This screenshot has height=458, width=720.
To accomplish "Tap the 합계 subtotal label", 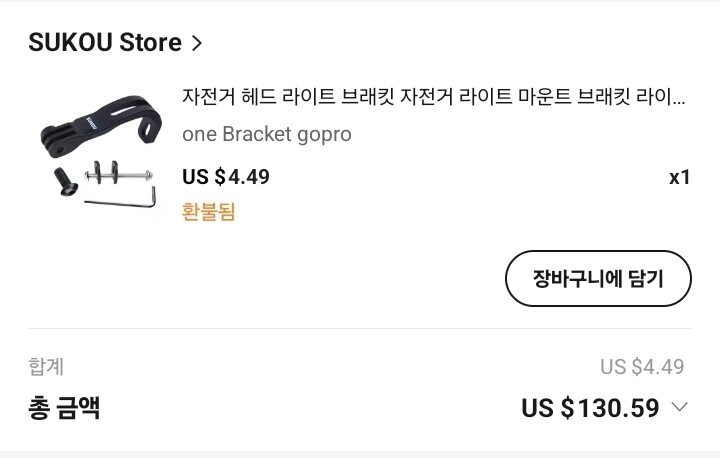I will coord(46,367).
